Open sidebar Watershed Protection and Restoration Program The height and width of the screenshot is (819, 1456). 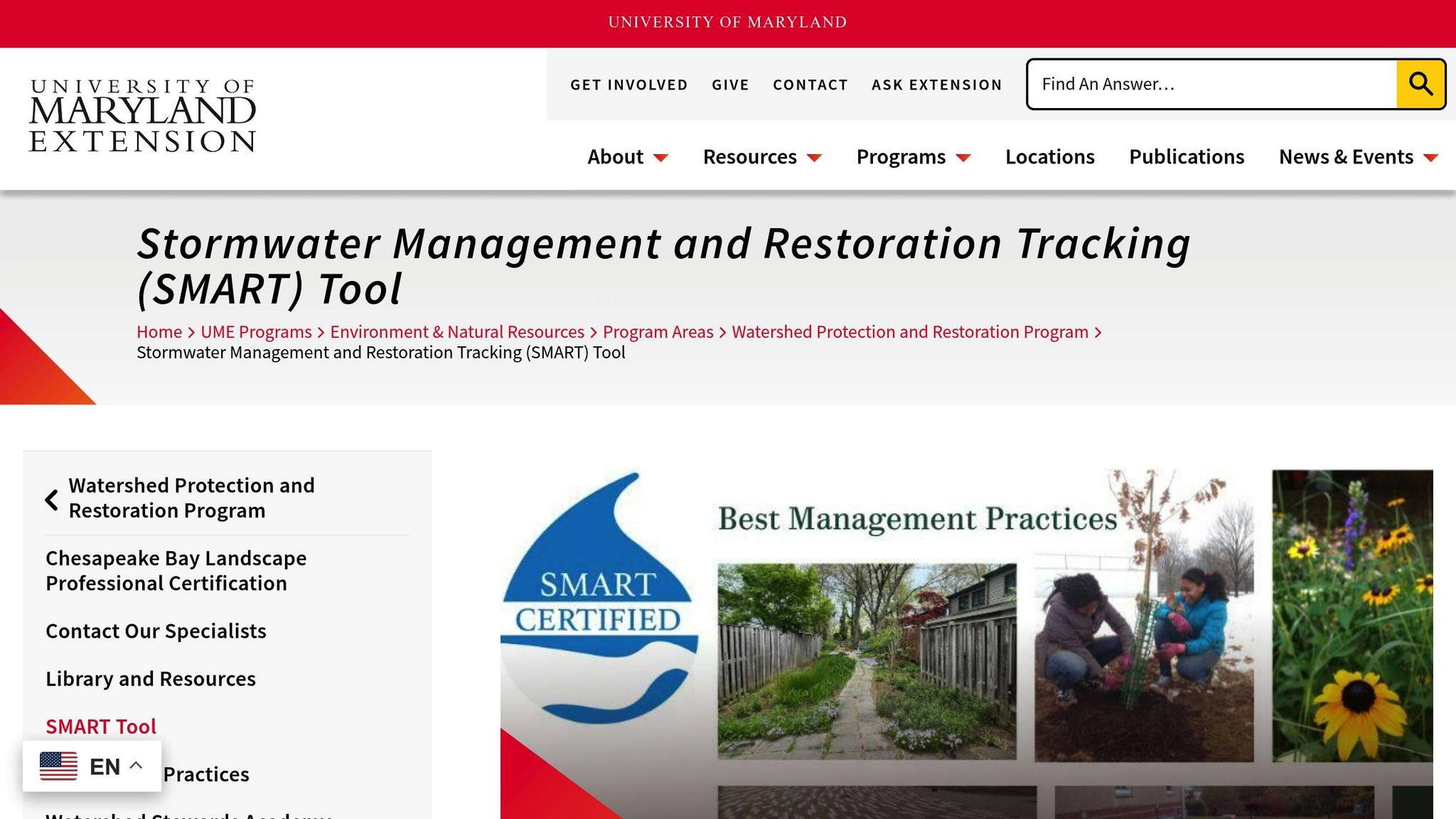click(x=191, y=498)
